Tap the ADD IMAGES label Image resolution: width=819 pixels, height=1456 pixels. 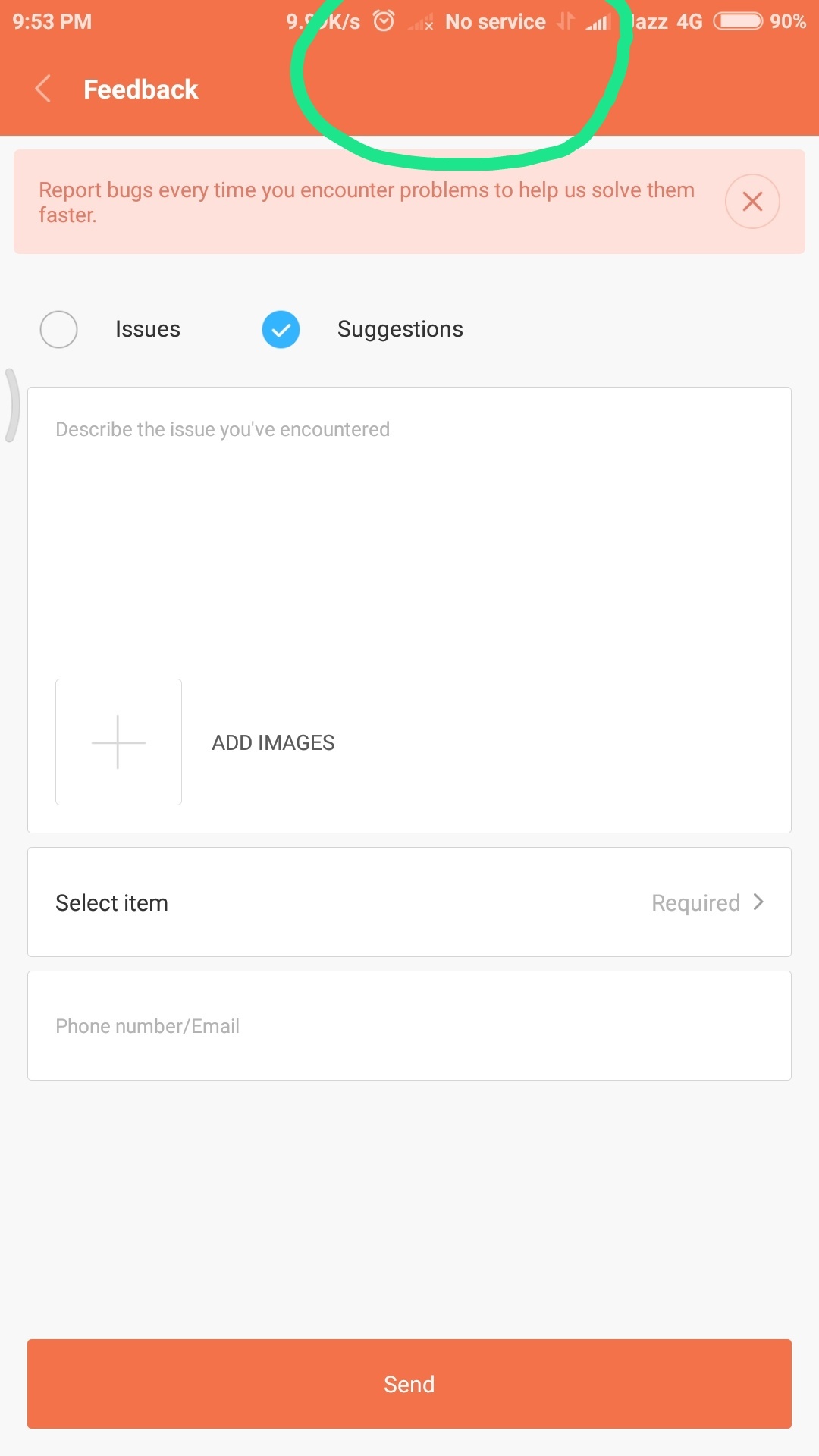click(x=273, y=742)
